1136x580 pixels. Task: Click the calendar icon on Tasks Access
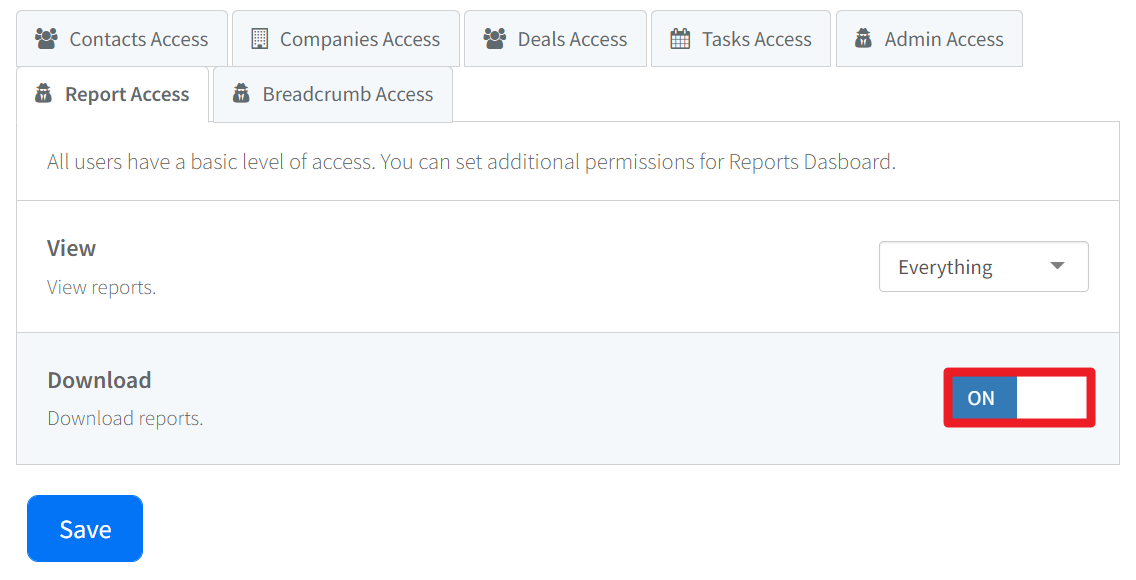680,39
